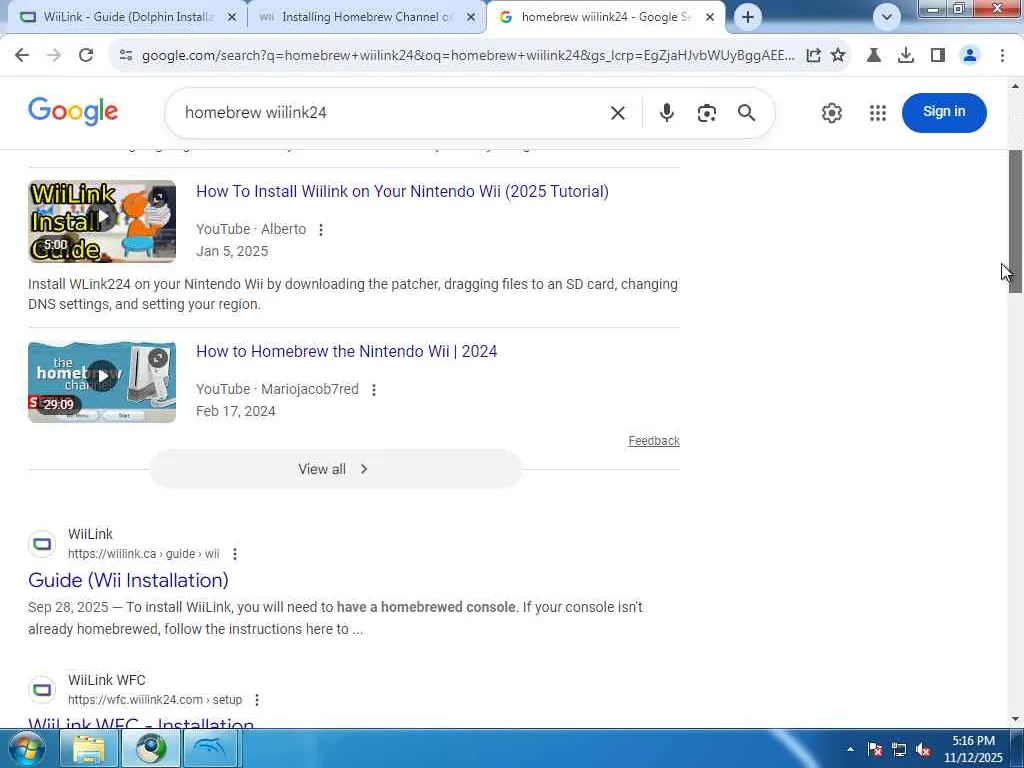Close the Google search tab
The width and height of the screenshot is (1024, 768).
coord(710,18)
